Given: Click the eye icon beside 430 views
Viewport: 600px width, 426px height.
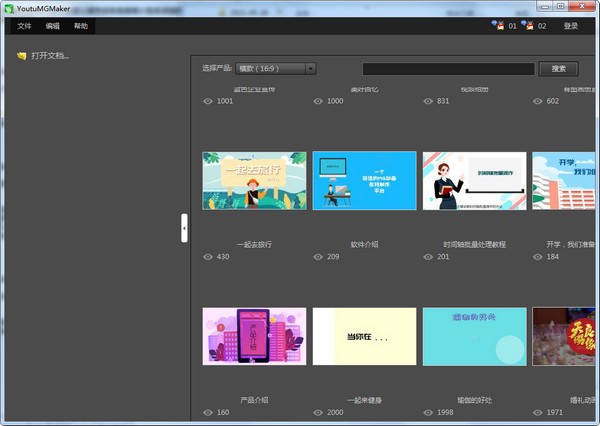Looking at the screenshot, I should tap(209, 257).
